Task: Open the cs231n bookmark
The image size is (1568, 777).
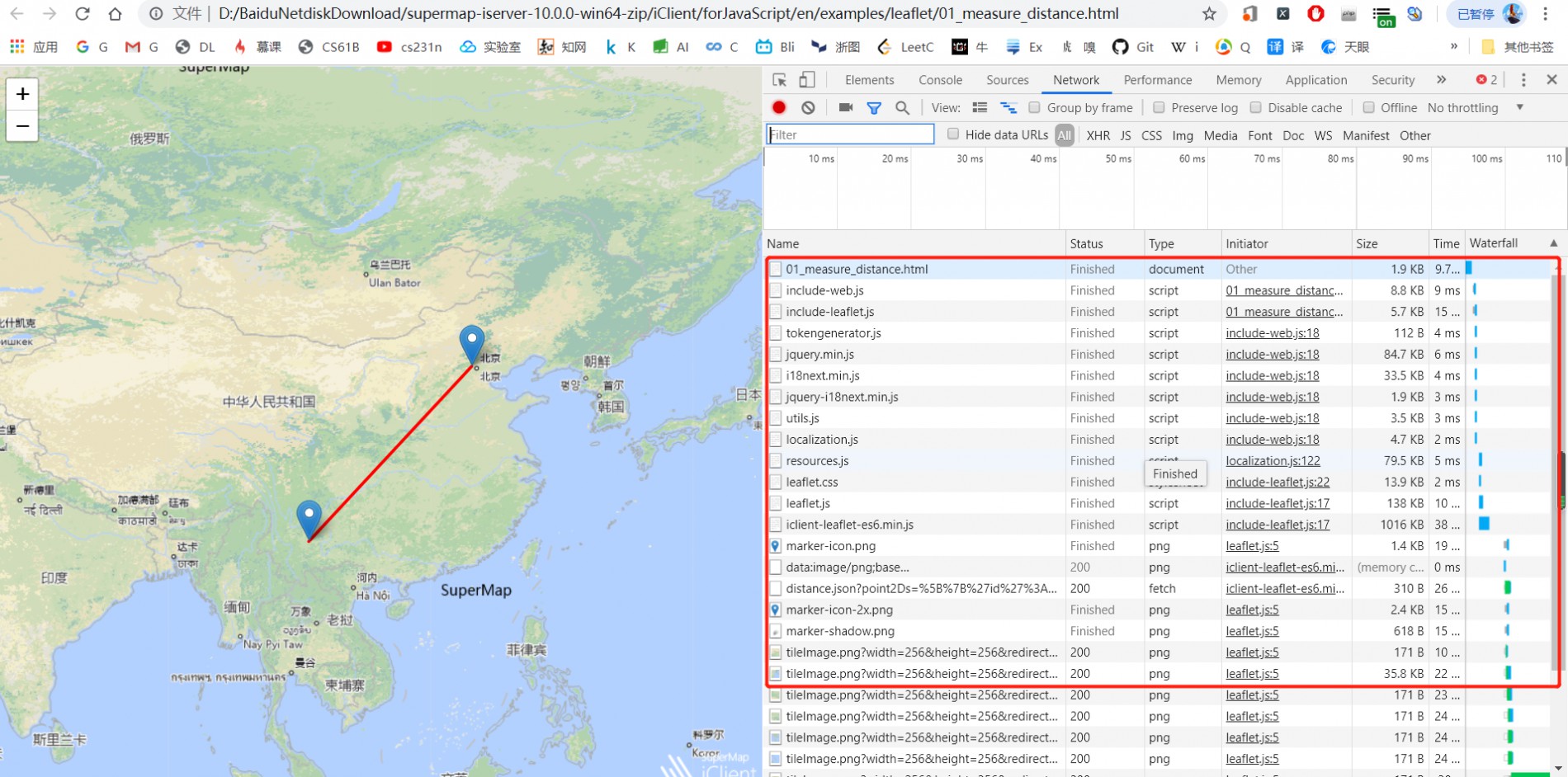Action: point(409,47)
